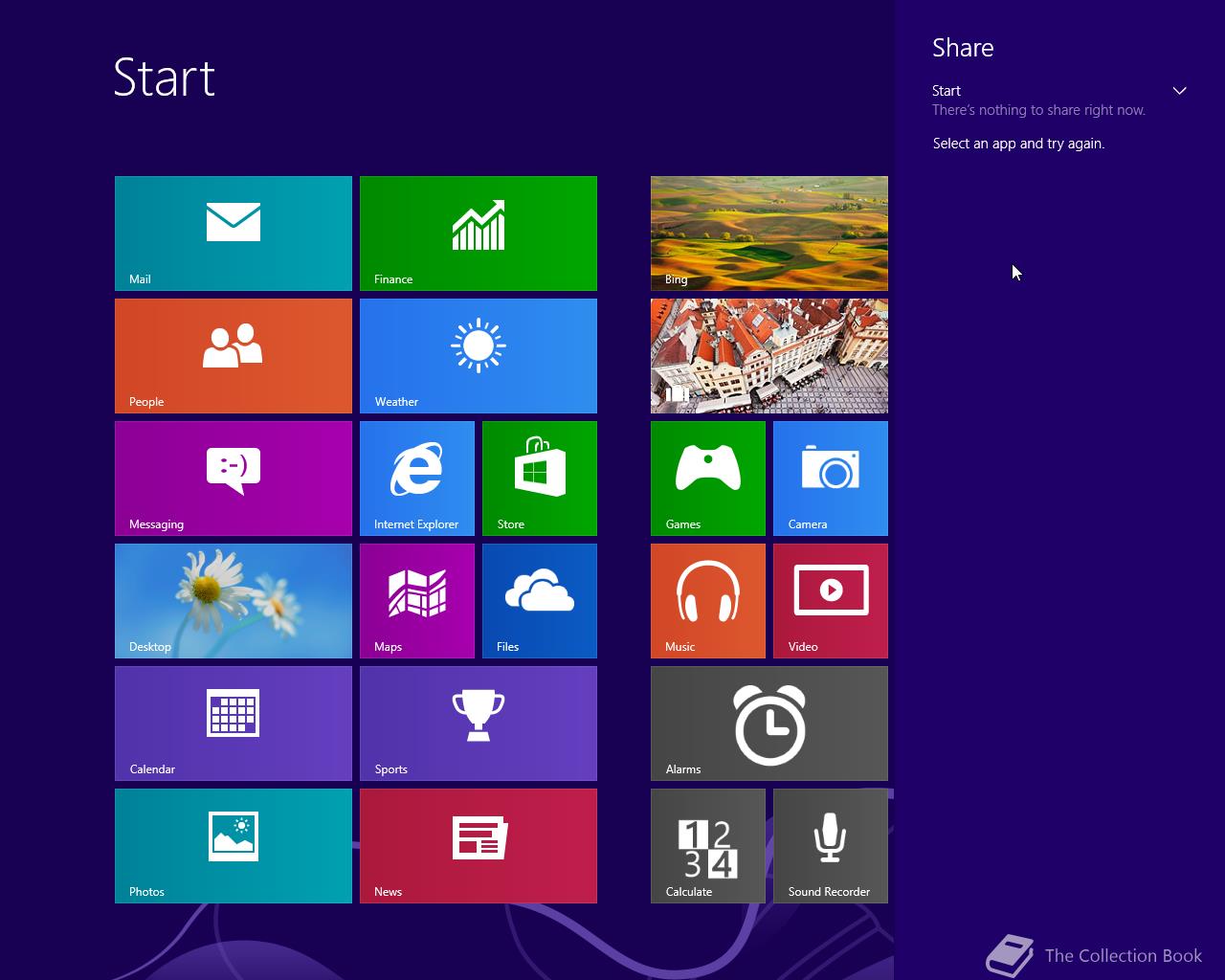Click the Share pane heading
Screen dimensions: 1225x980
coord(963,48)
